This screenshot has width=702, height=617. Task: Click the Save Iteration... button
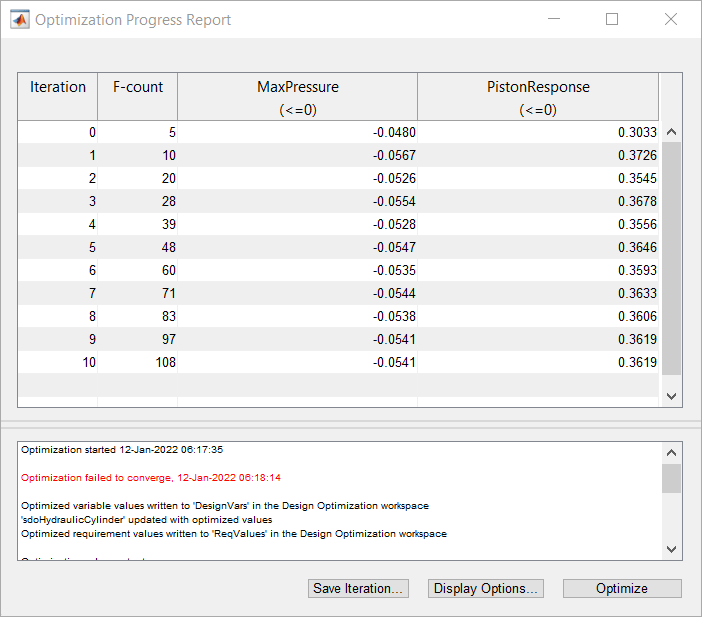(358, 588)
